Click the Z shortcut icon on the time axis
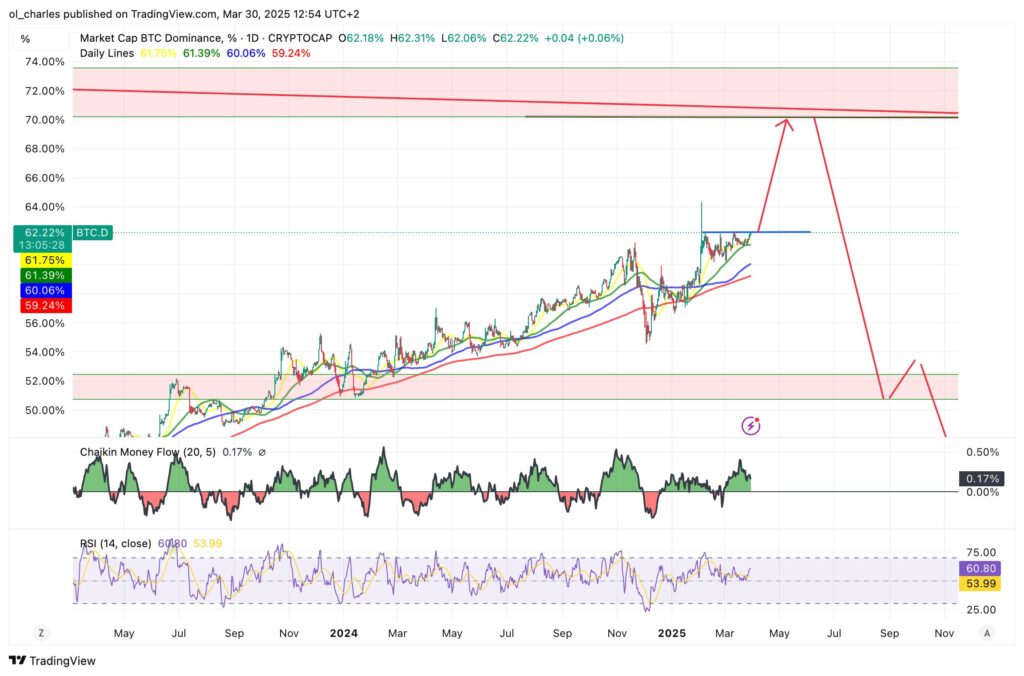Screen dimensions: 1024x676 (x=41, y=633)
